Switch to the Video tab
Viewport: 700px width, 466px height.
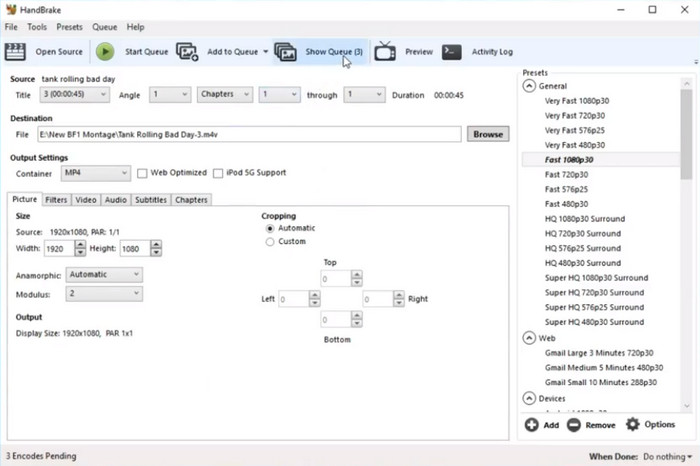(86, 200)
